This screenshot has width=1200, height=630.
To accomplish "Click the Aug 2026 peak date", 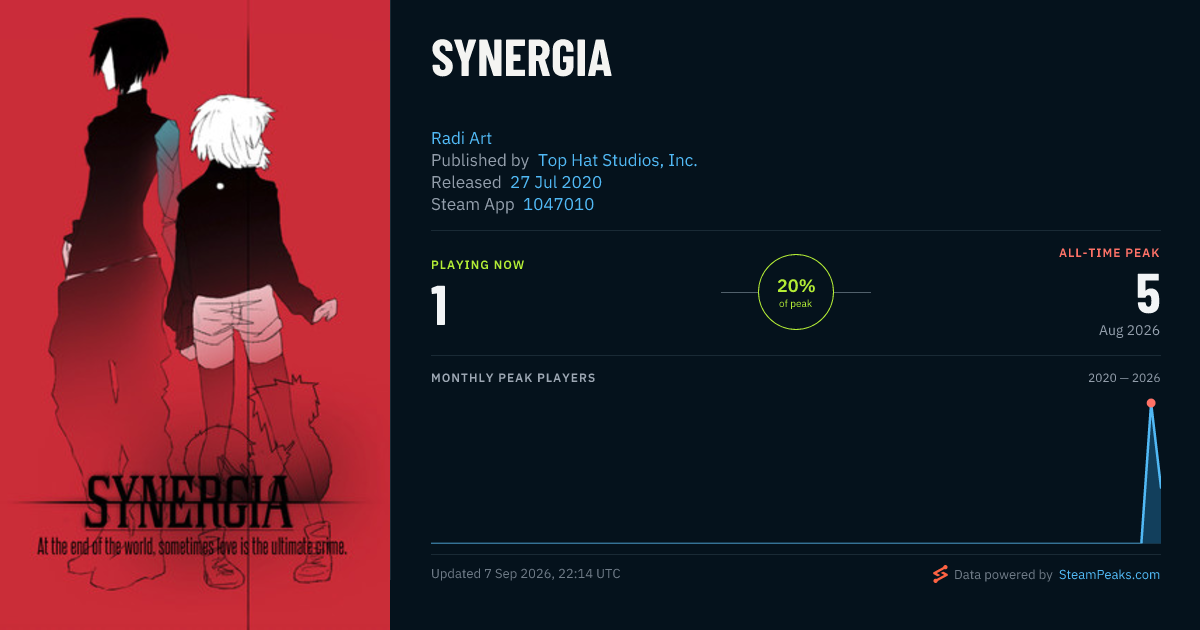I will point(1129,330).
